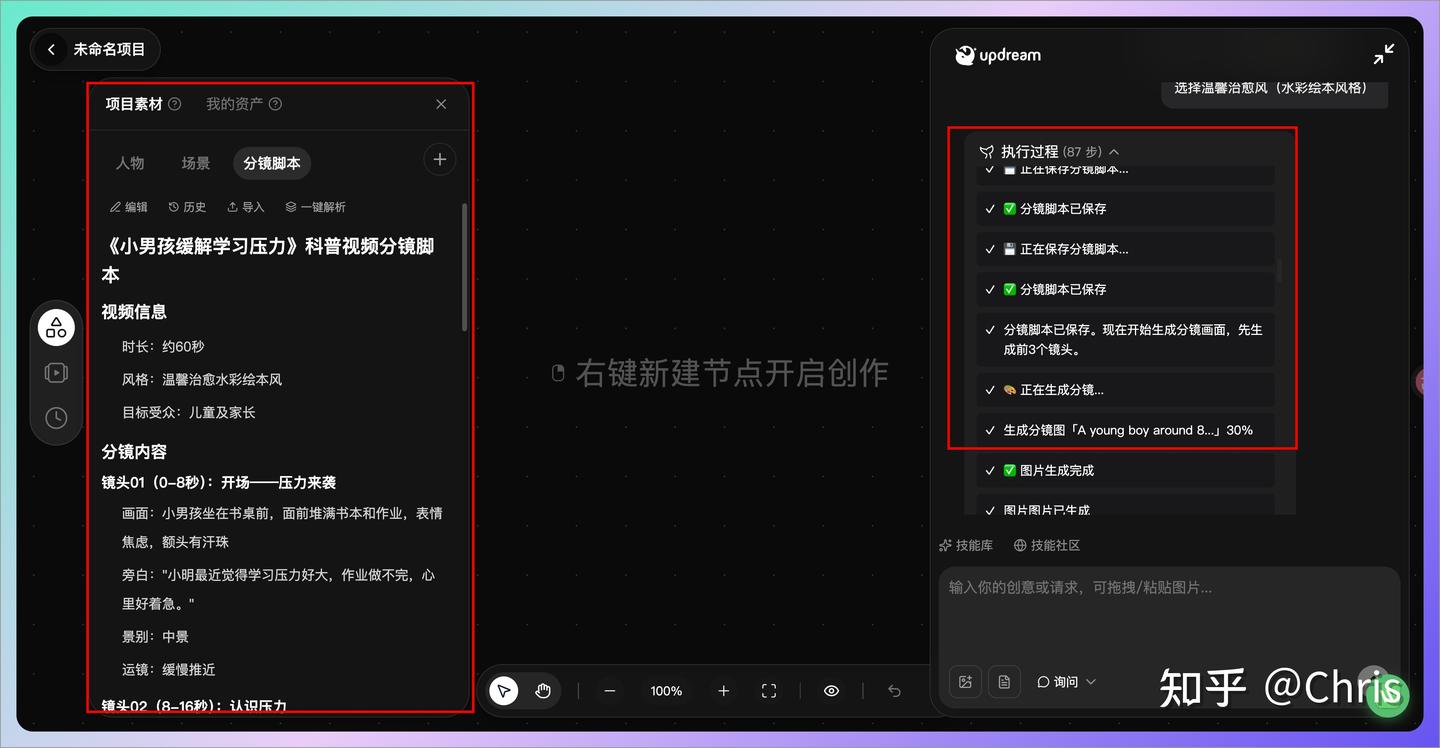Image resolution: width=1440 pixels, height=748 pixels.
Task: Click step 正在生成分镜...
Action: coord(1126,390)
